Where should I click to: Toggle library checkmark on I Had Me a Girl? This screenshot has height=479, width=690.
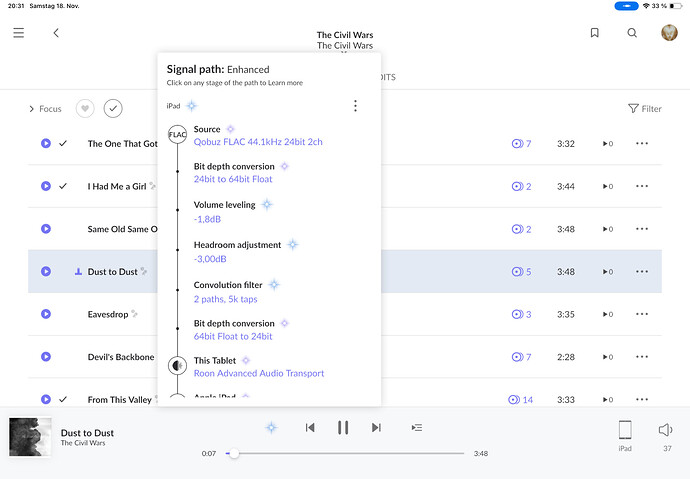point(63,186)
